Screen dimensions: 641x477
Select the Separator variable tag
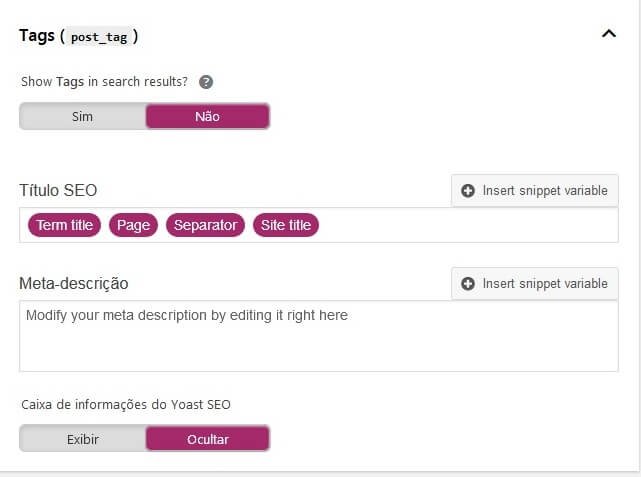205,225
